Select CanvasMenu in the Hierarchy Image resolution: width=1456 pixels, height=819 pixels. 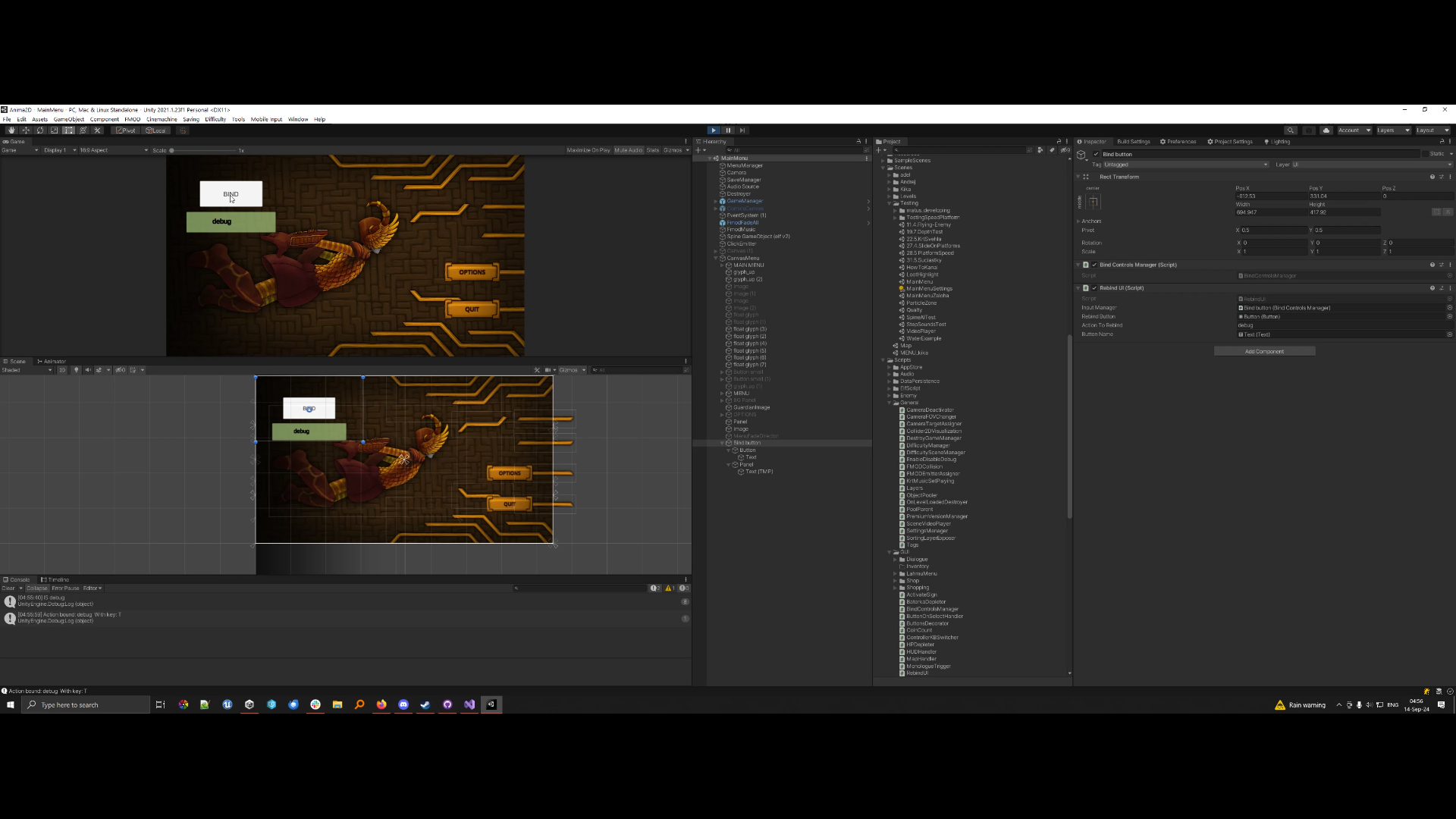[743, 258]
